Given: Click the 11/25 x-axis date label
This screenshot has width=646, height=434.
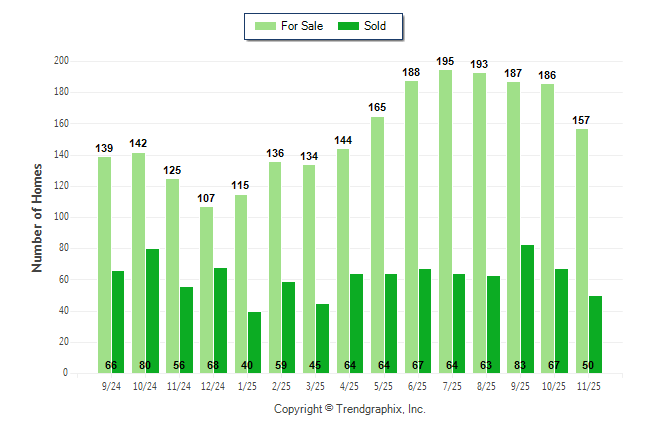Looking at the screenshot, I should [588, 384].
